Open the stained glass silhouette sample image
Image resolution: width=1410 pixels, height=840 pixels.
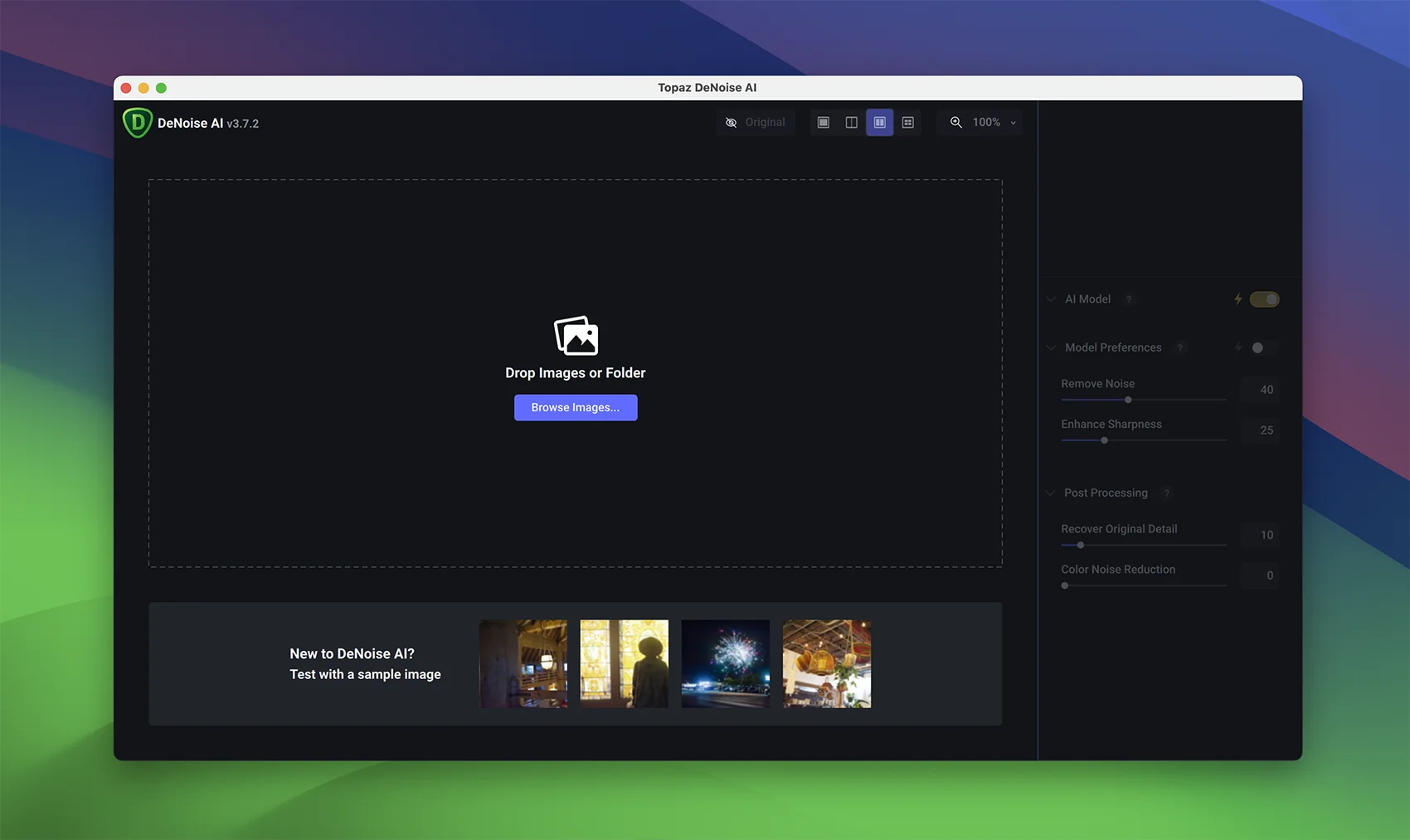(625, 664)
